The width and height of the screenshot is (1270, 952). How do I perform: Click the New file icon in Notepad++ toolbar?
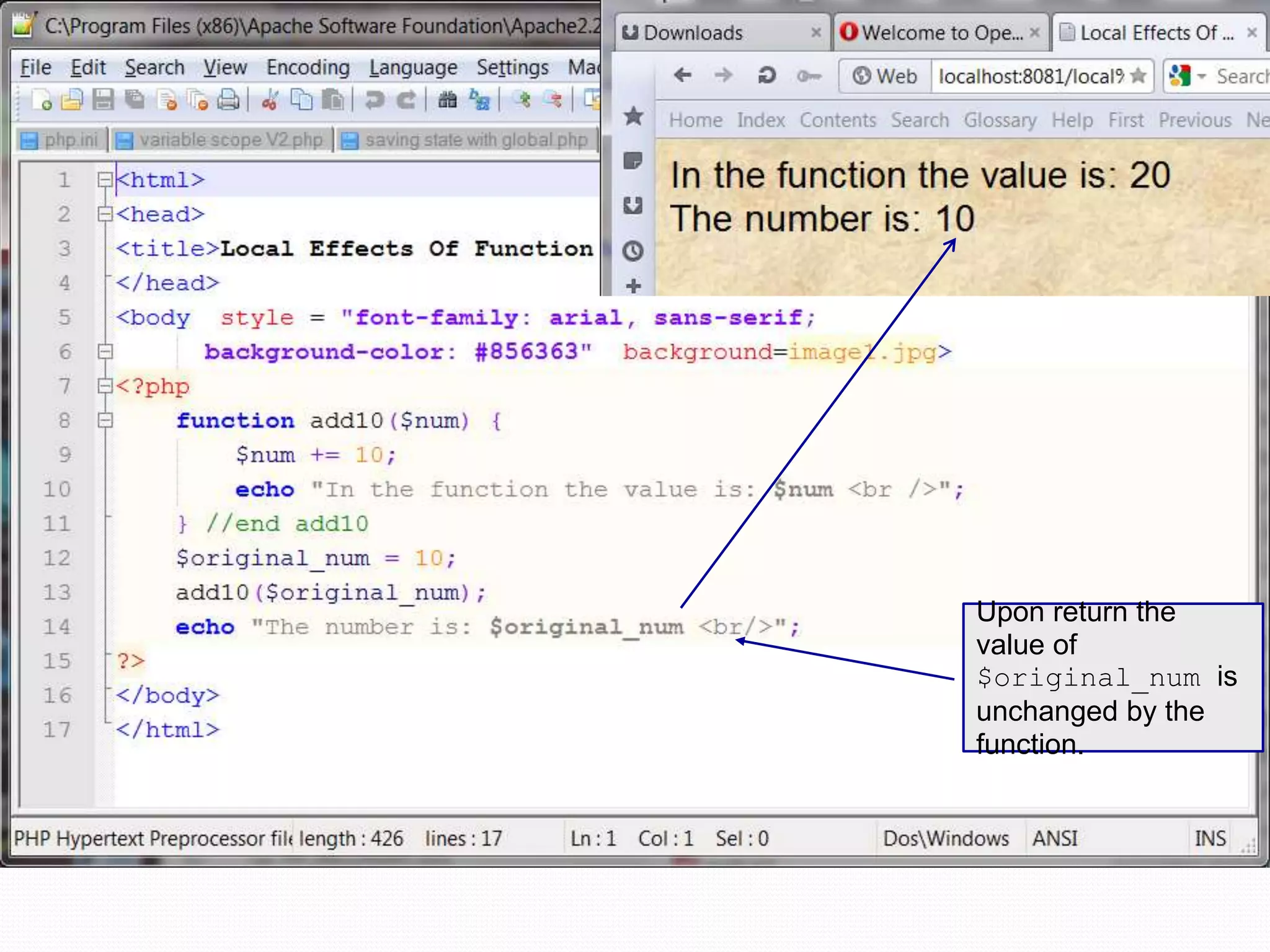coord(42,100)
